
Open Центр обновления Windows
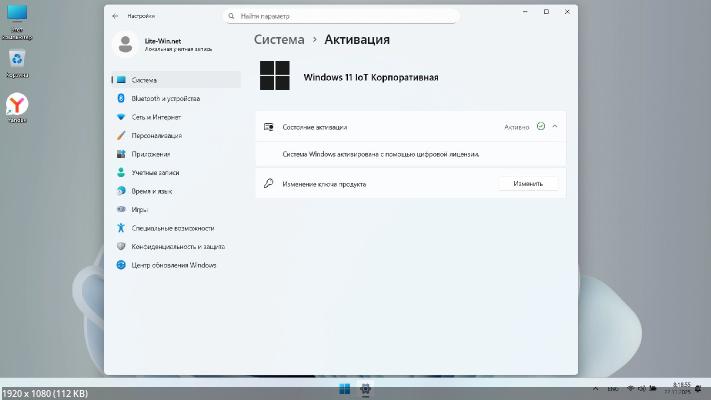pyautogui.click(x=173, y=265)
